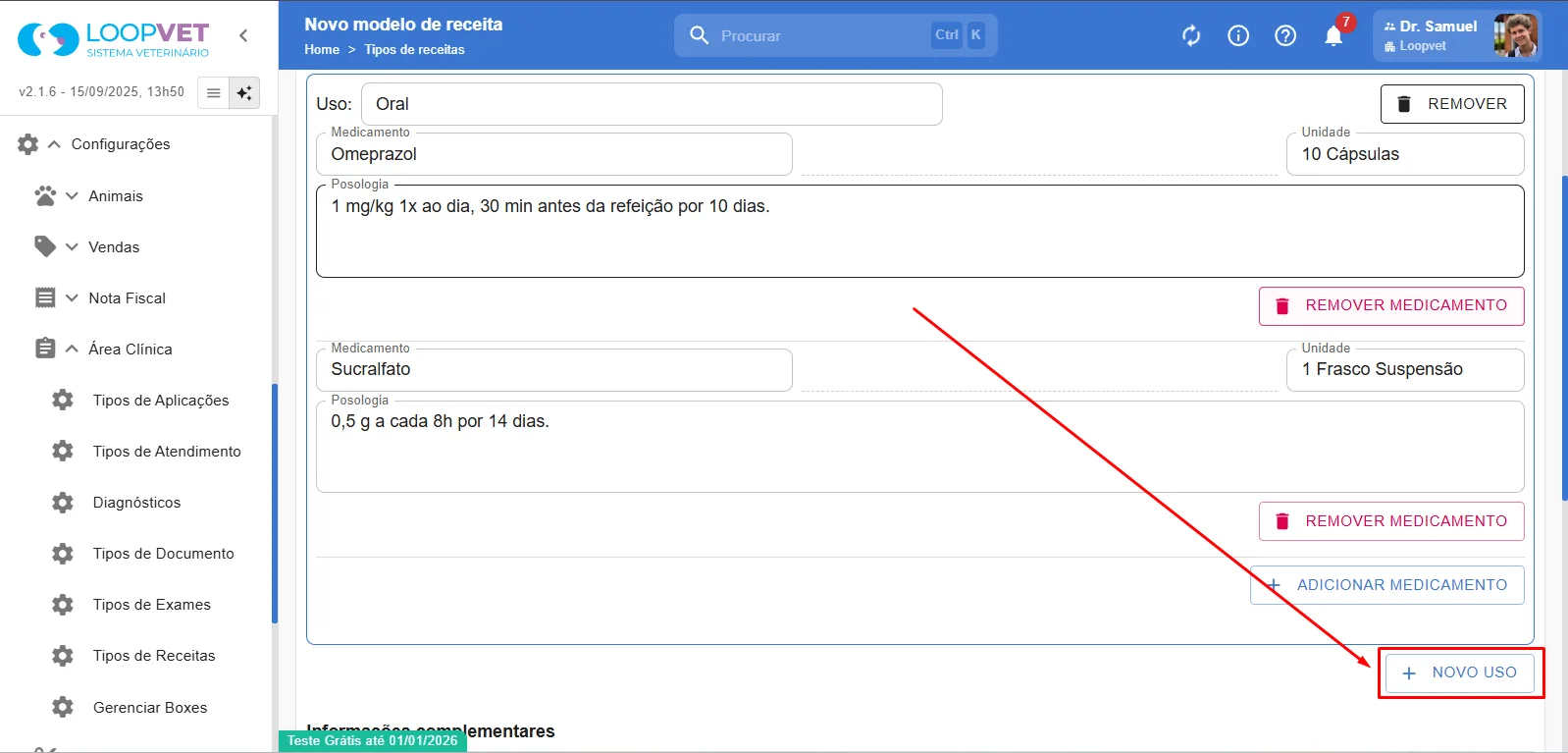
Task: Remove the Omeprazol medication entry
Action: point(1391,305)
